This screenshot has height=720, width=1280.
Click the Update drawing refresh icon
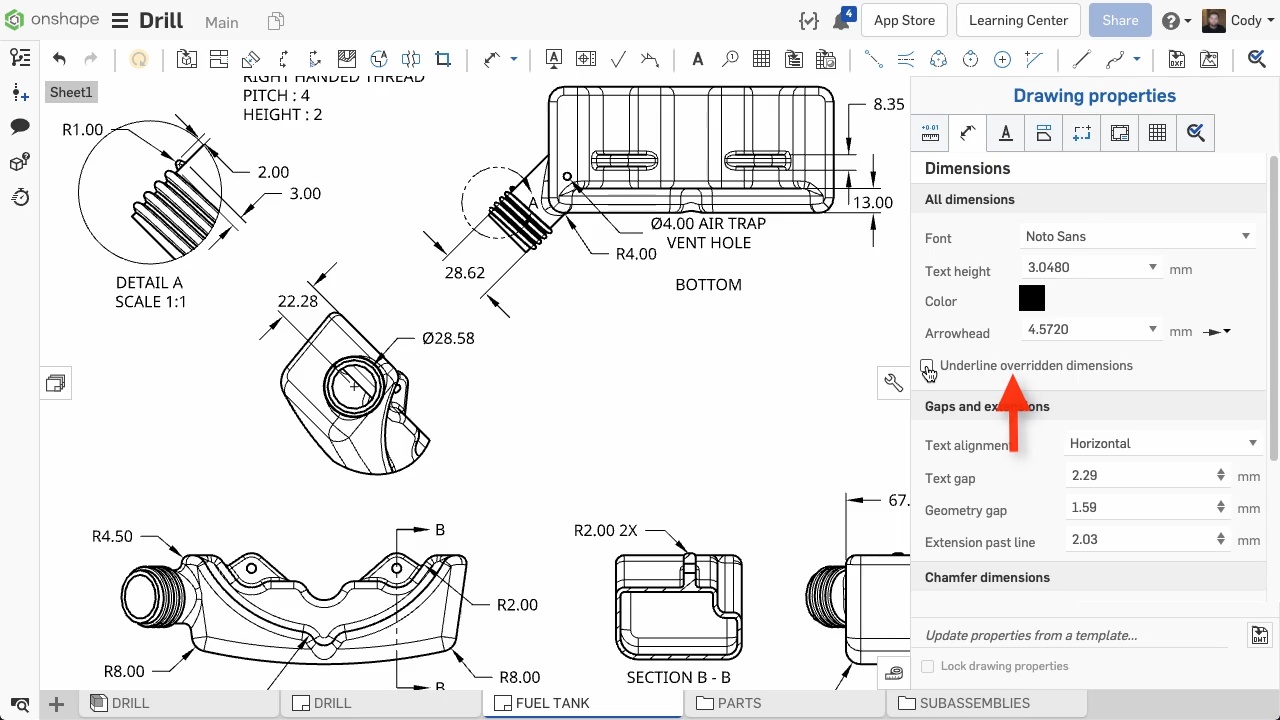click(139, 59)
